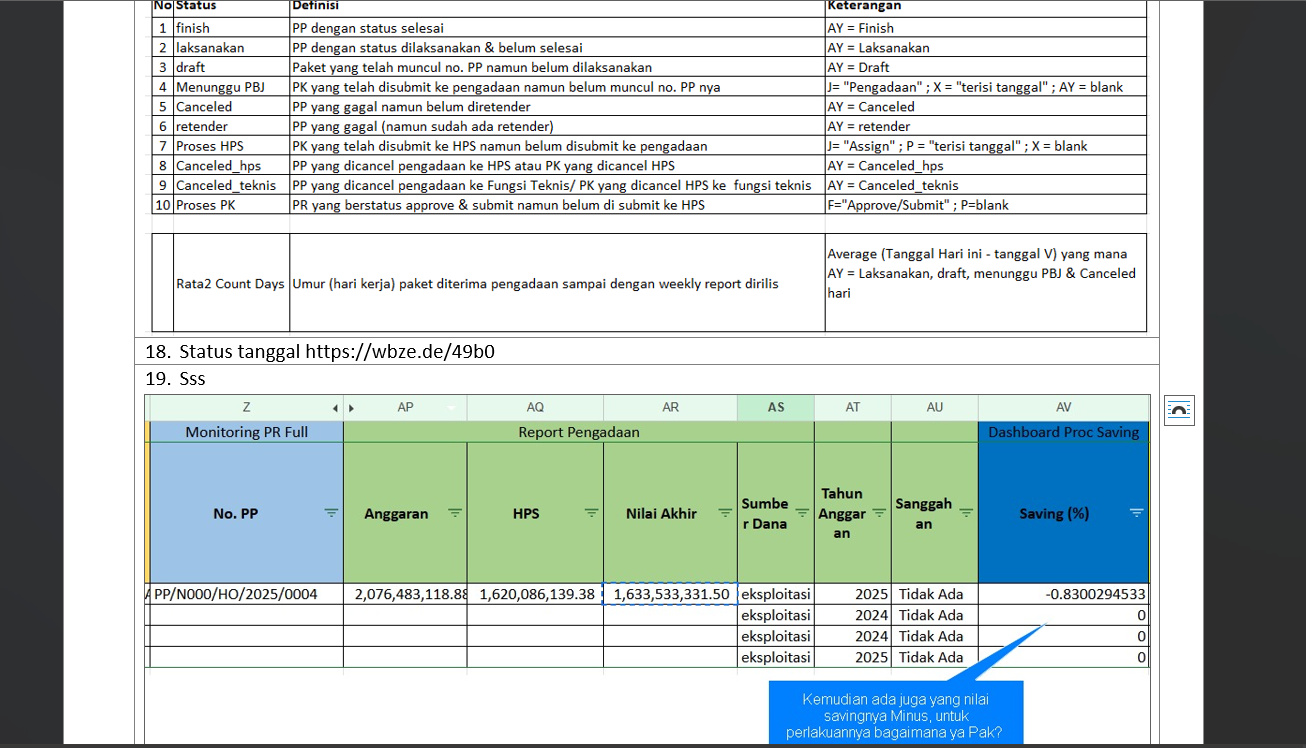Viewport: 1306px width, 748px height.
Task: Select column header AV
Action: (1063, 408)
